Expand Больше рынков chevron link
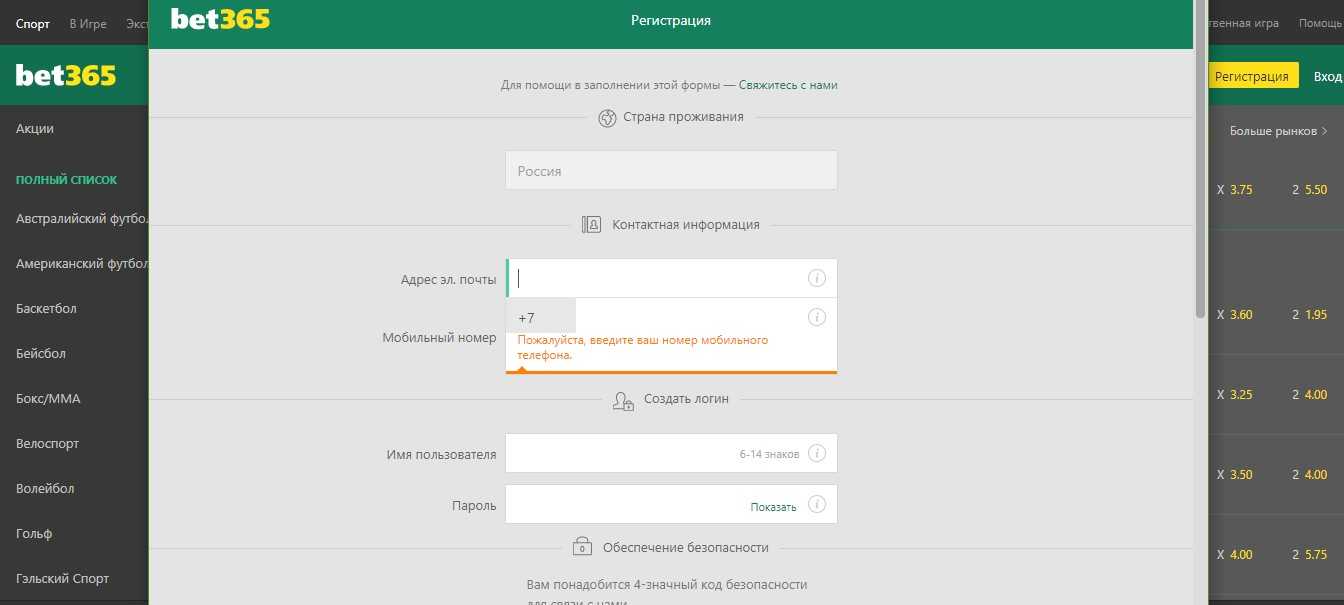Image resolution: width=1344 pixels, height=605 pixels. [1278, 131]
